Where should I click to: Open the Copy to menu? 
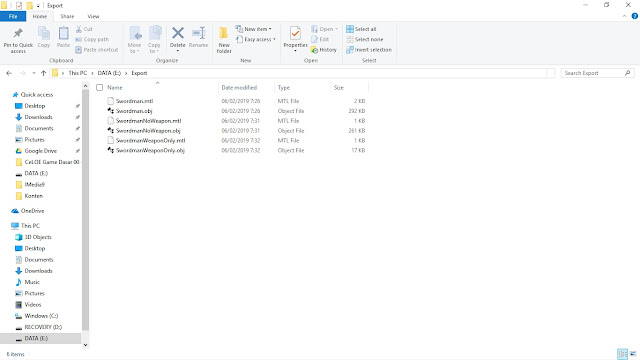tap(154, 40)
